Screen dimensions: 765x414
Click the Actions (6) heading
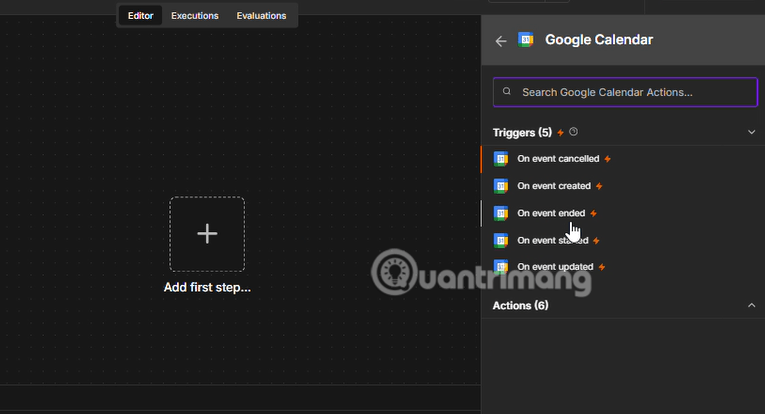(521, 305)
